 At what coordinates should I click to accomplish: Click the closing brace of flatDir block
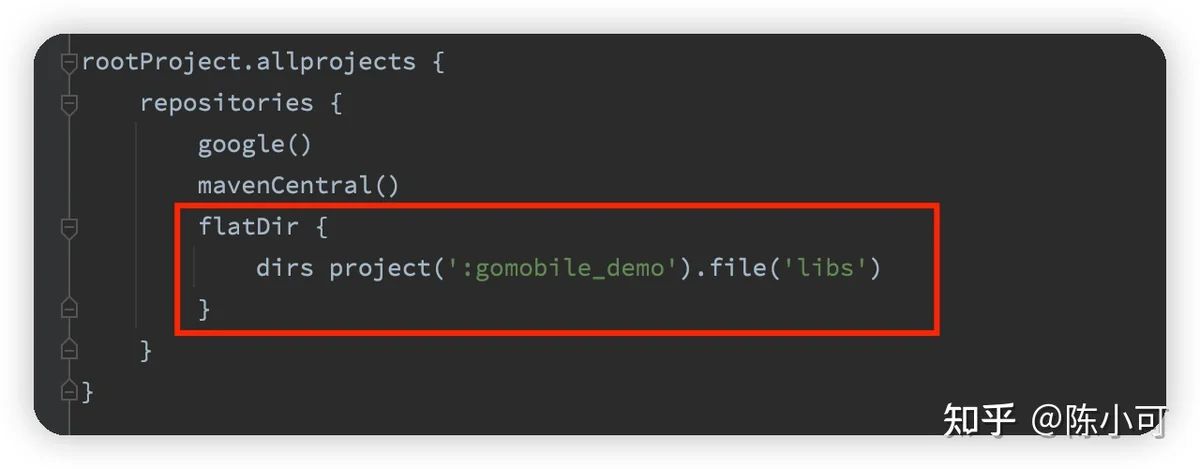[x=205, y=309]
